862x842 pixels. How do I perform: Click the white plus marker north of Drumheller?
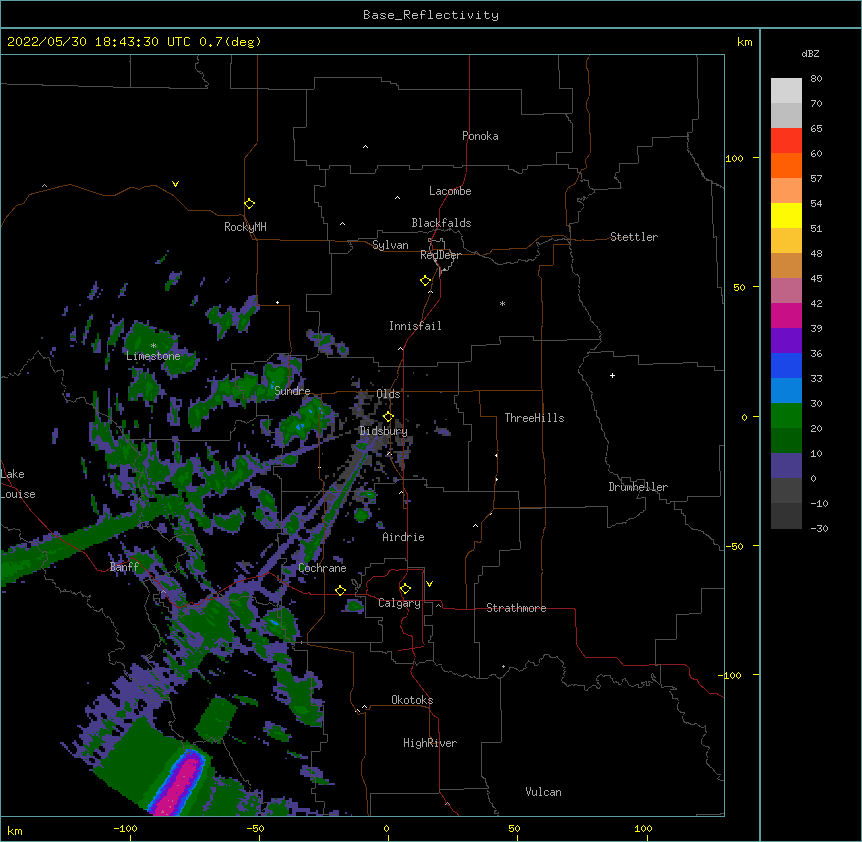(612, 375)
